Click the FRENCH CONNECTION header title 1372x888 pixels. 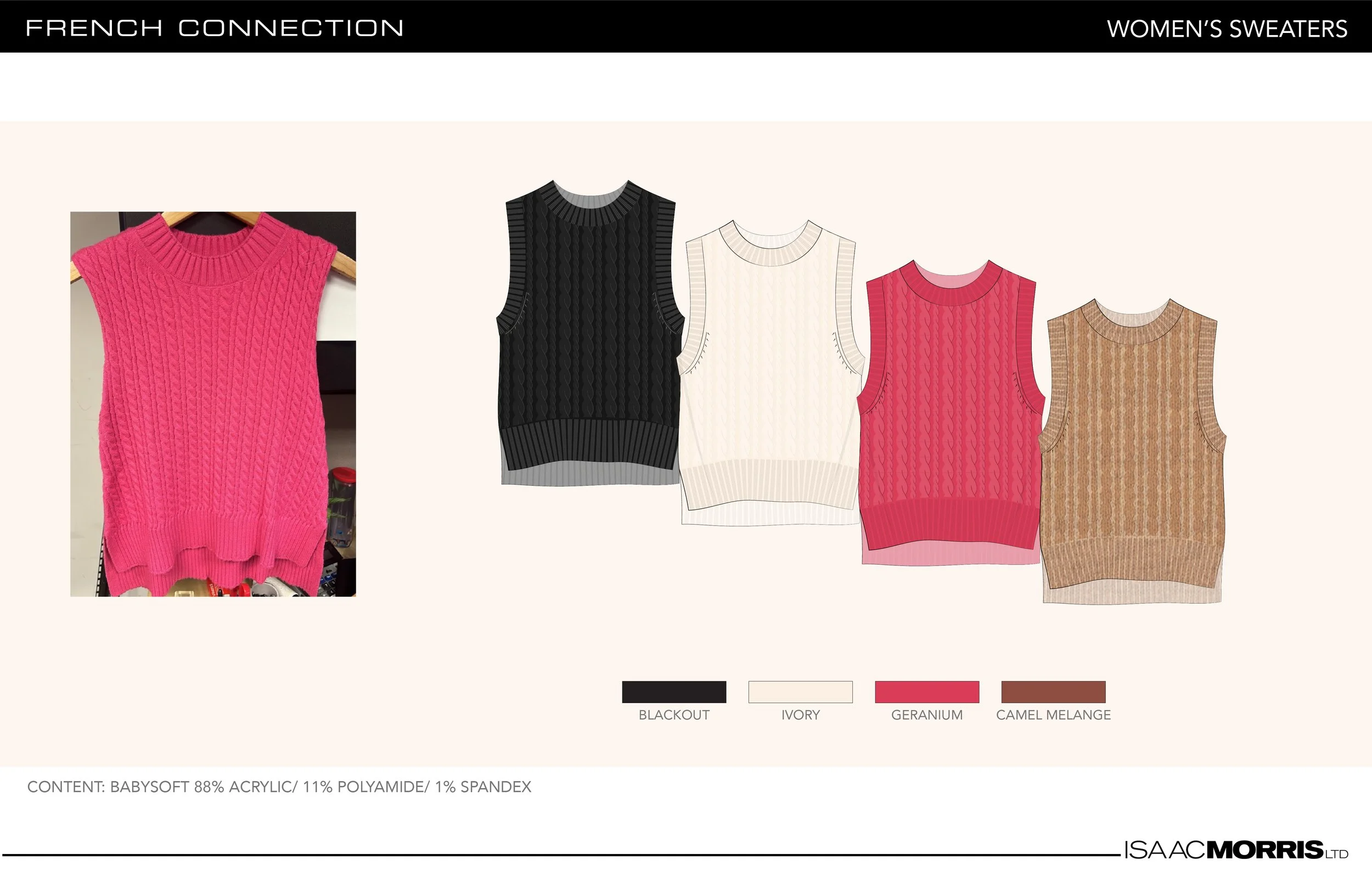[x=215, y=28]
